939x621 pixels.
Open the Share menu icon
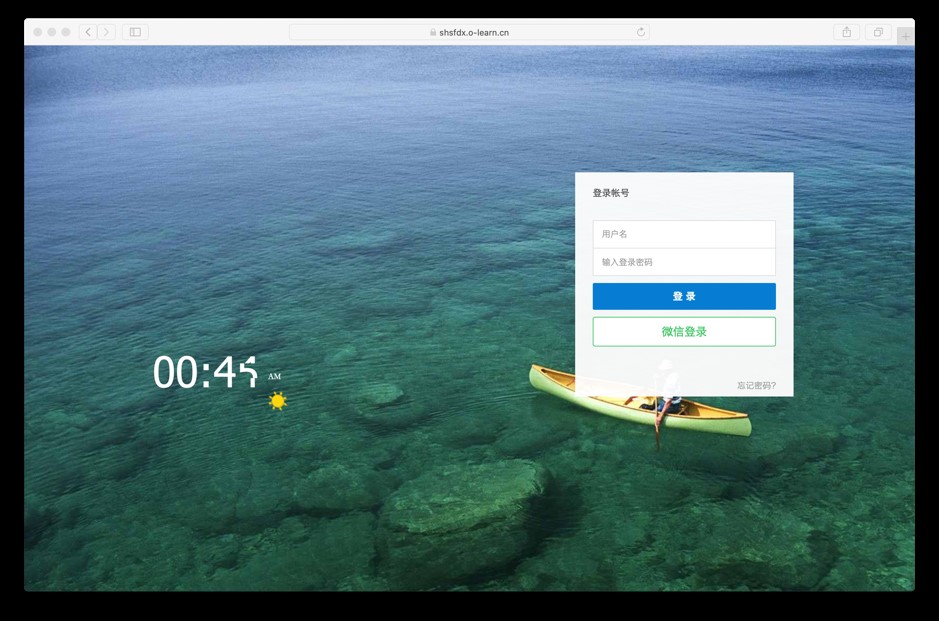847,32
